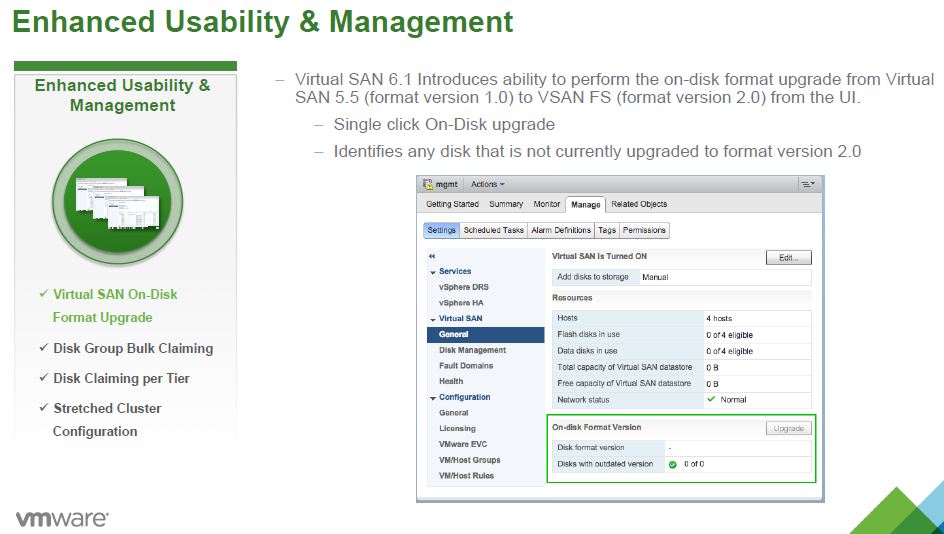This screenshot has height=534, width=944.
Task: Open Fault Domains settings
Action: [x=466, y=366]
